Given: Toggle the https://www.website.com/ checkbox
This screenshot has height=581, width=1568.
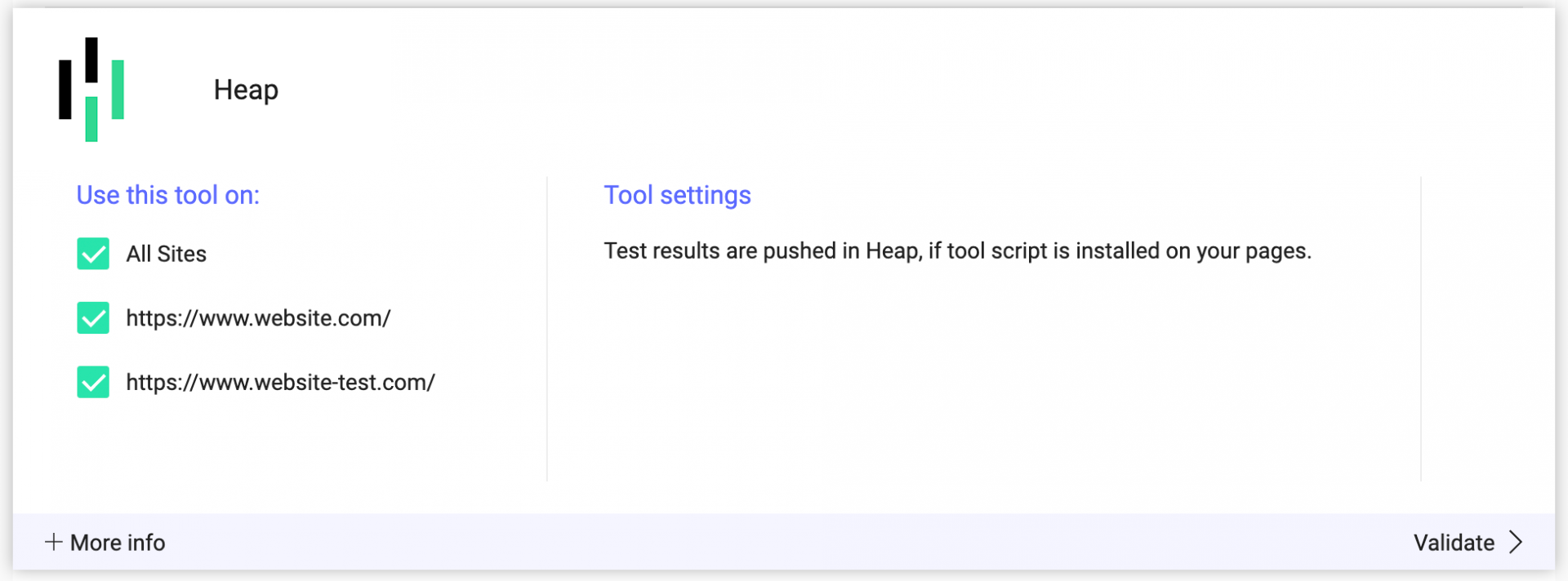Looking at the screenshot, I should (93, 318).
